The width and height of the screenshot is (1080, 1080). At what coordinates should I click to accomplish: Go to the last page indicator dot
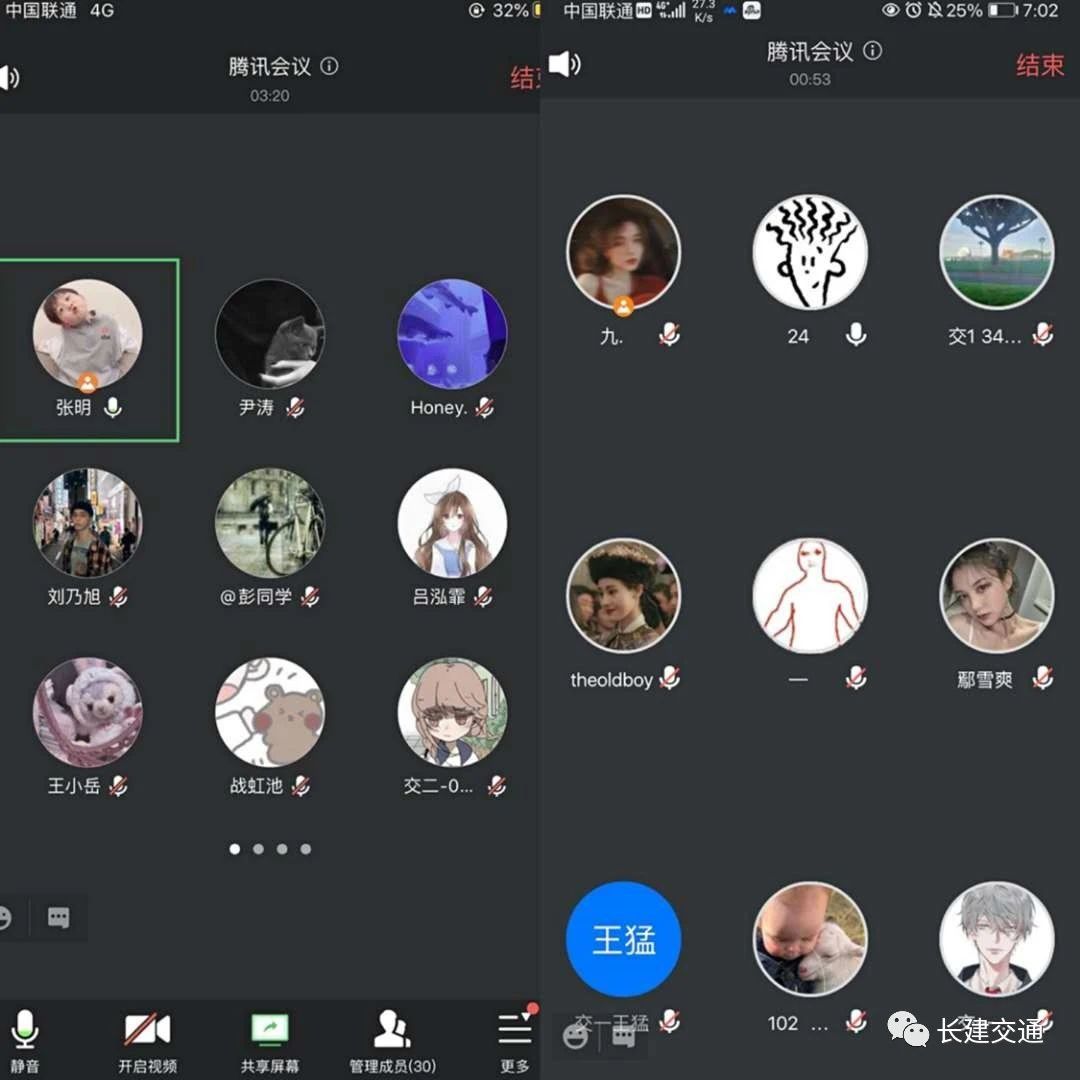coord(306,849)
